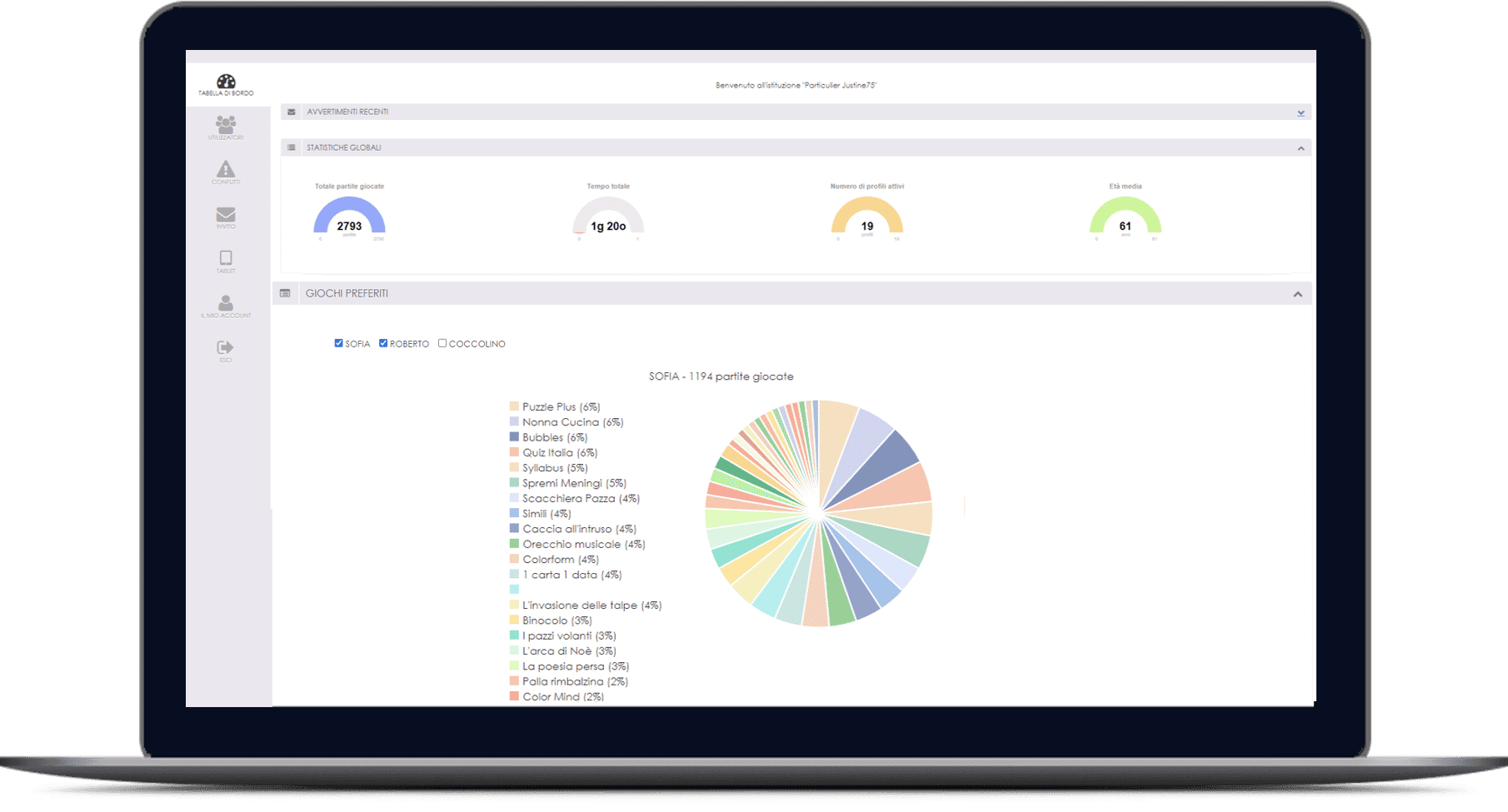Click the icon beside Giochi Preferiti

pos(285,293)
